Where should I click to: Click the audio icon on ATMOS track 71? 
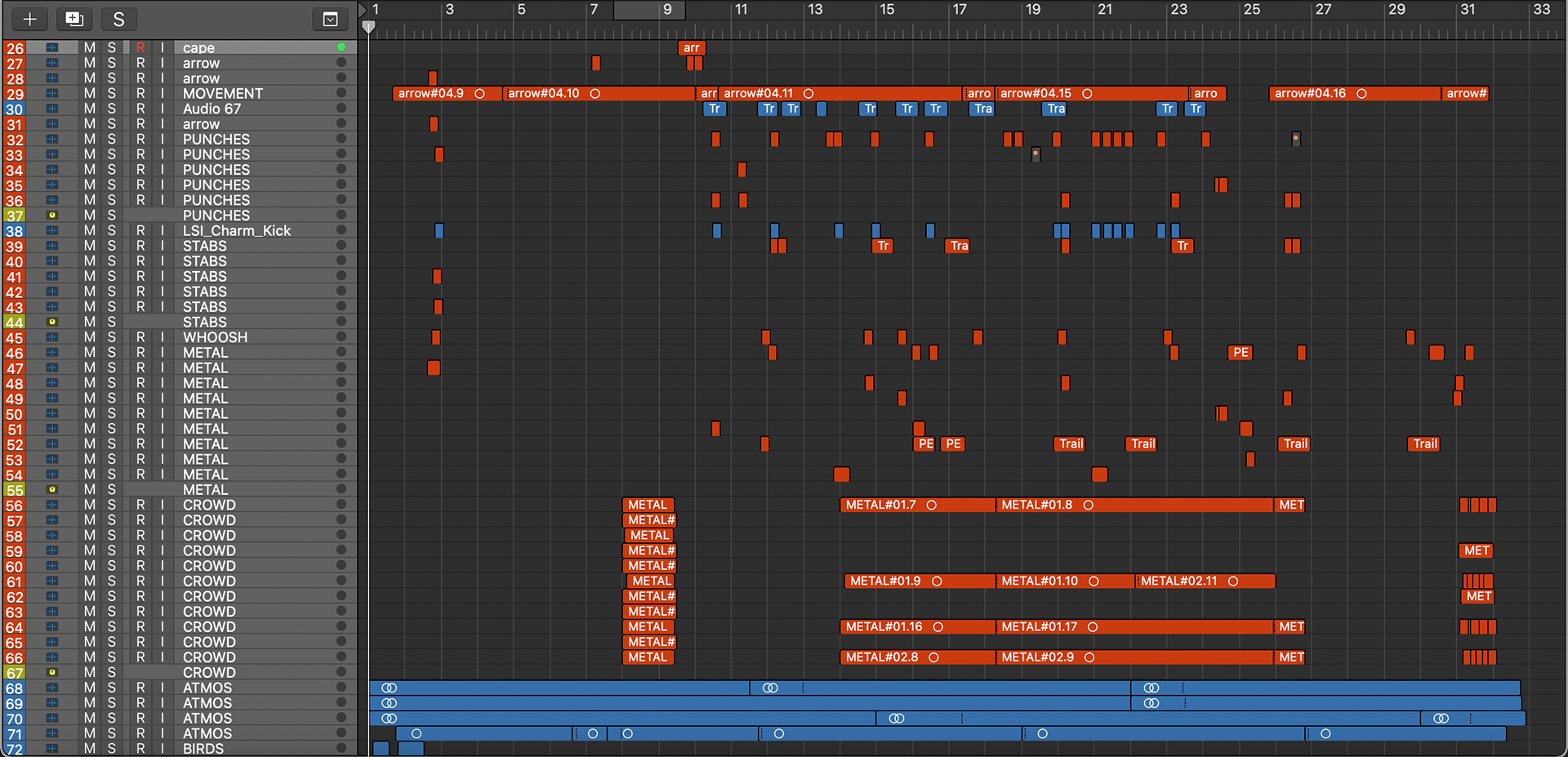tap(52, 734)
